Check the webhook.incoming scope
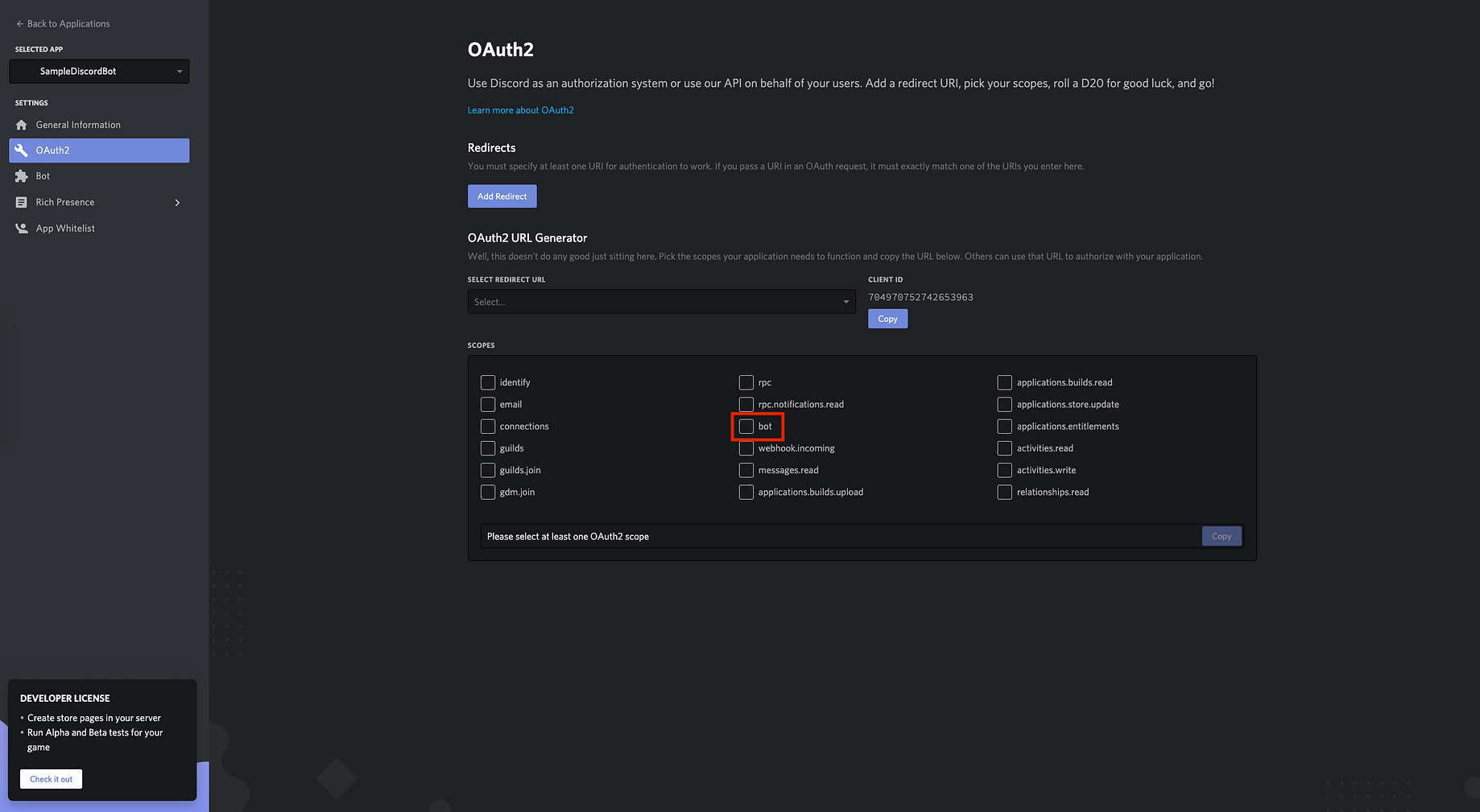The width and height of the screenshot is (1480, 812). pyautogui.click(x=746, y=448)
